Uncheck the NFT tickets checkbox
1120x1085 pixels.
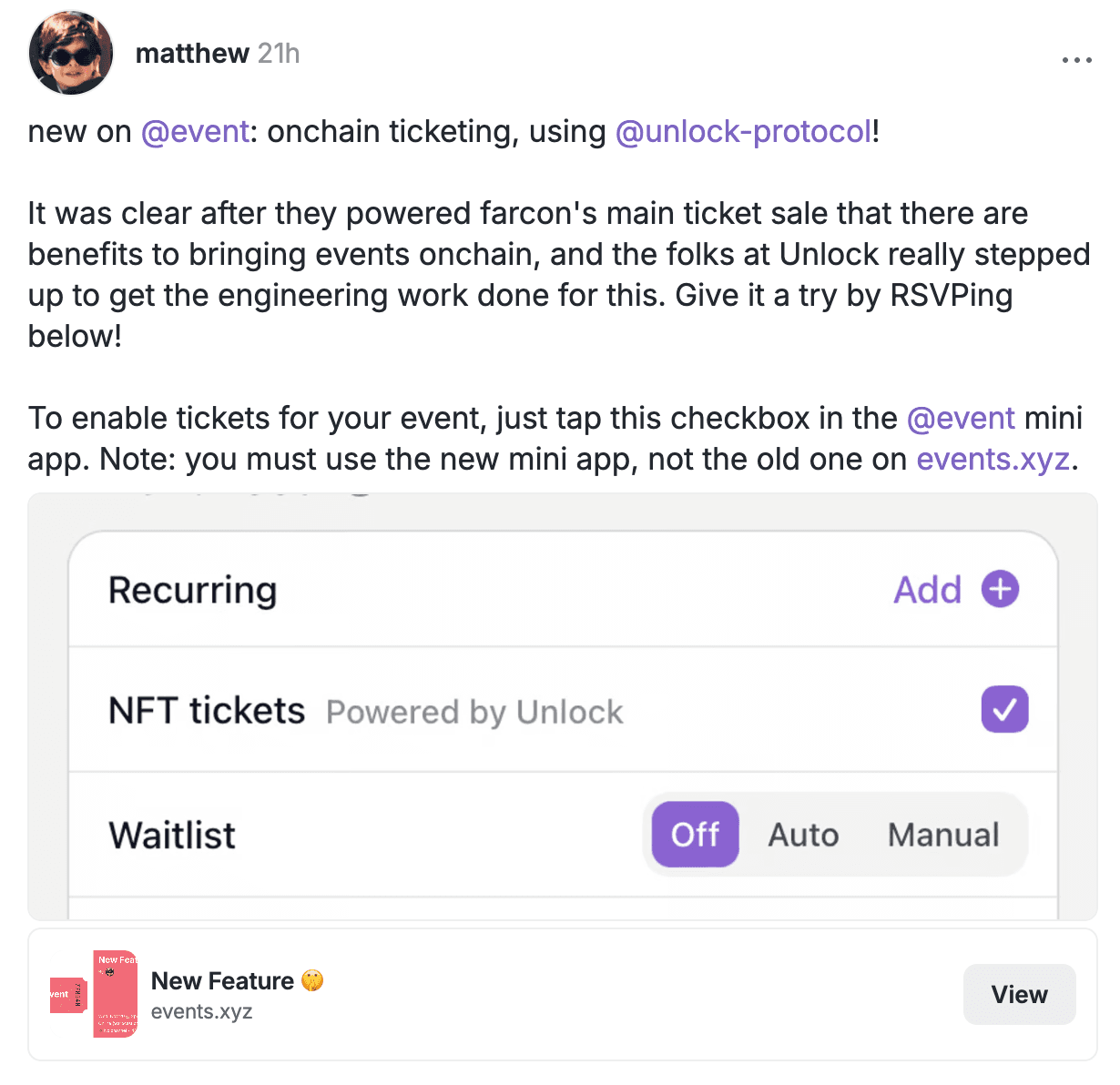click(1004, 709)
